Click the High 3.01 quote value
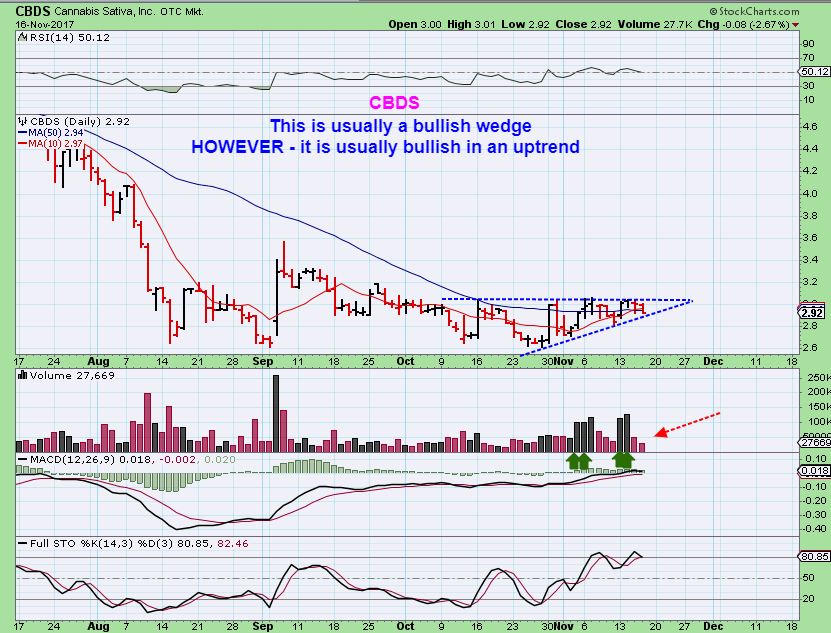Screen dimensions: 831x633 pyautogui.click(x=472, y=24)
